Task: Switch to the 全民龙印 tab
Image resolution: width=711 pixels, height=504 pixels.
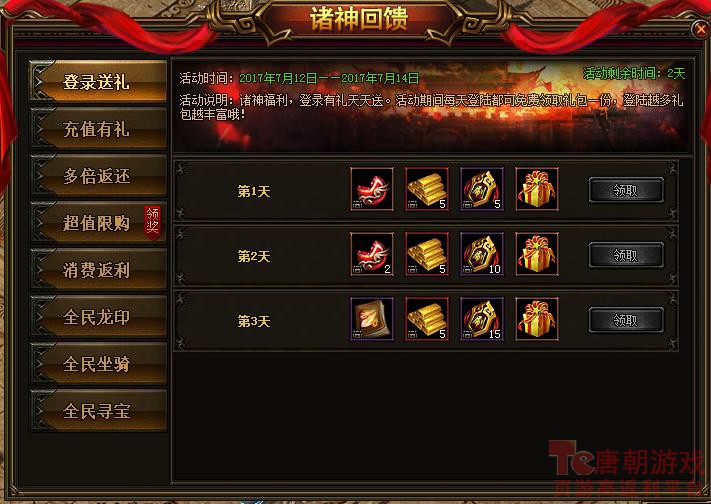Action: tap(98, 317)
